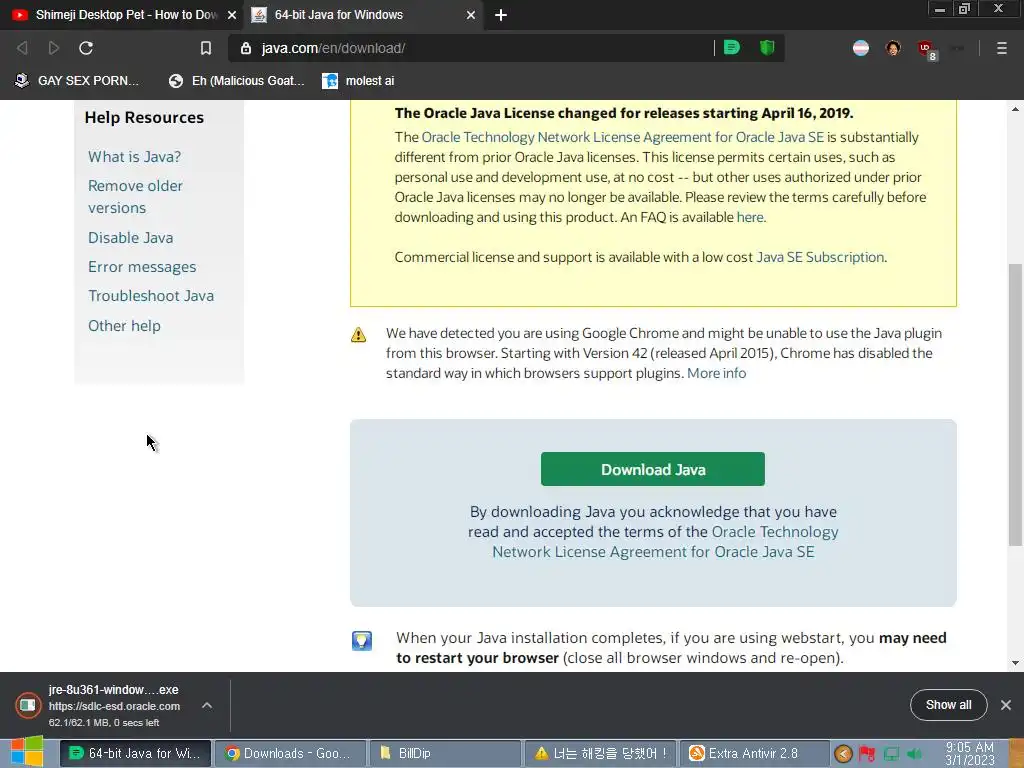Click the browser back arrow
The image size is (1024, 768).
pyautogui.click(x=22, y=48)
